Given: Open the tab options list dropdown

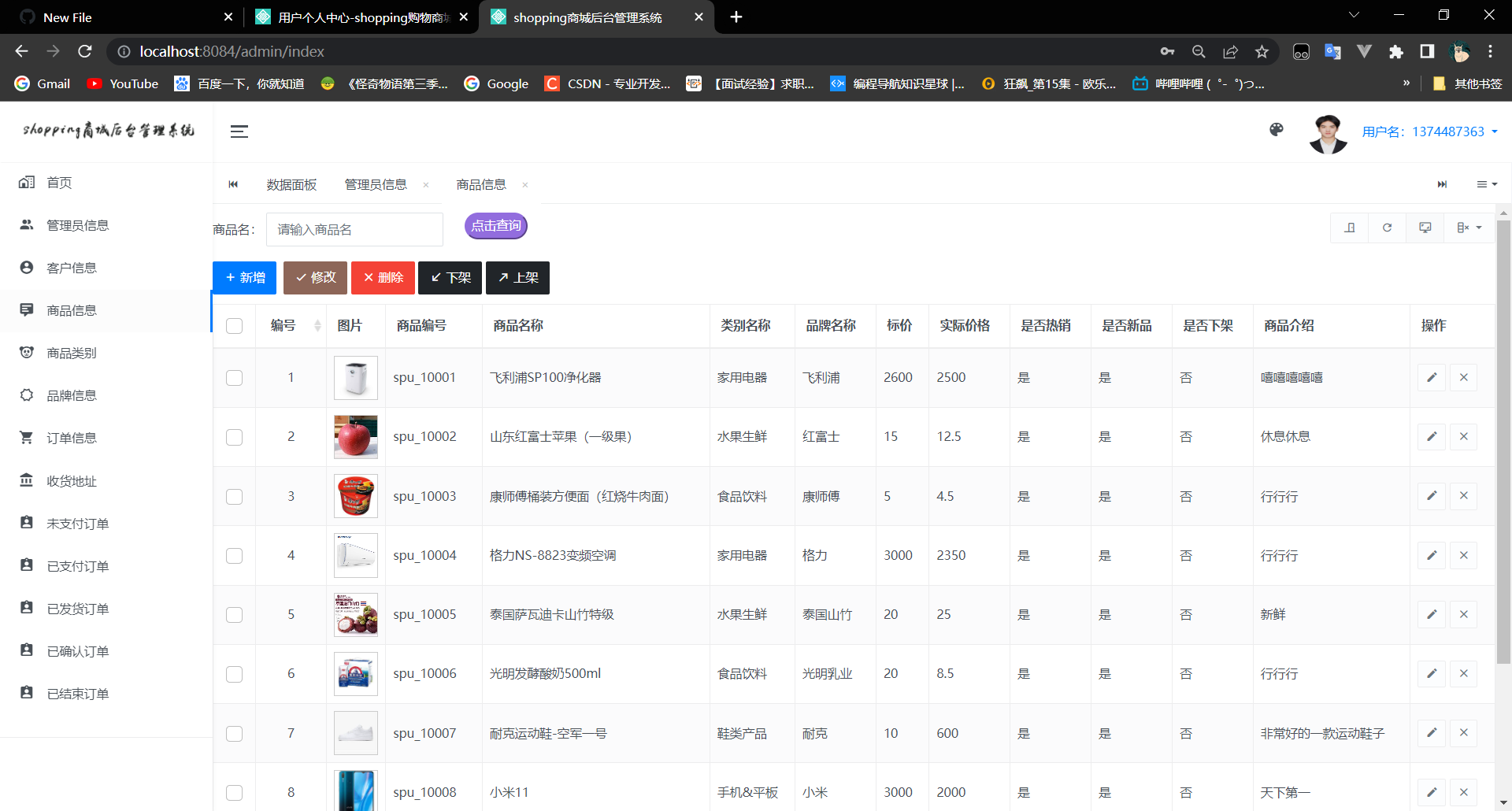Looking at the screenshot, I should pyautogui.click(x=1487, y=184).
